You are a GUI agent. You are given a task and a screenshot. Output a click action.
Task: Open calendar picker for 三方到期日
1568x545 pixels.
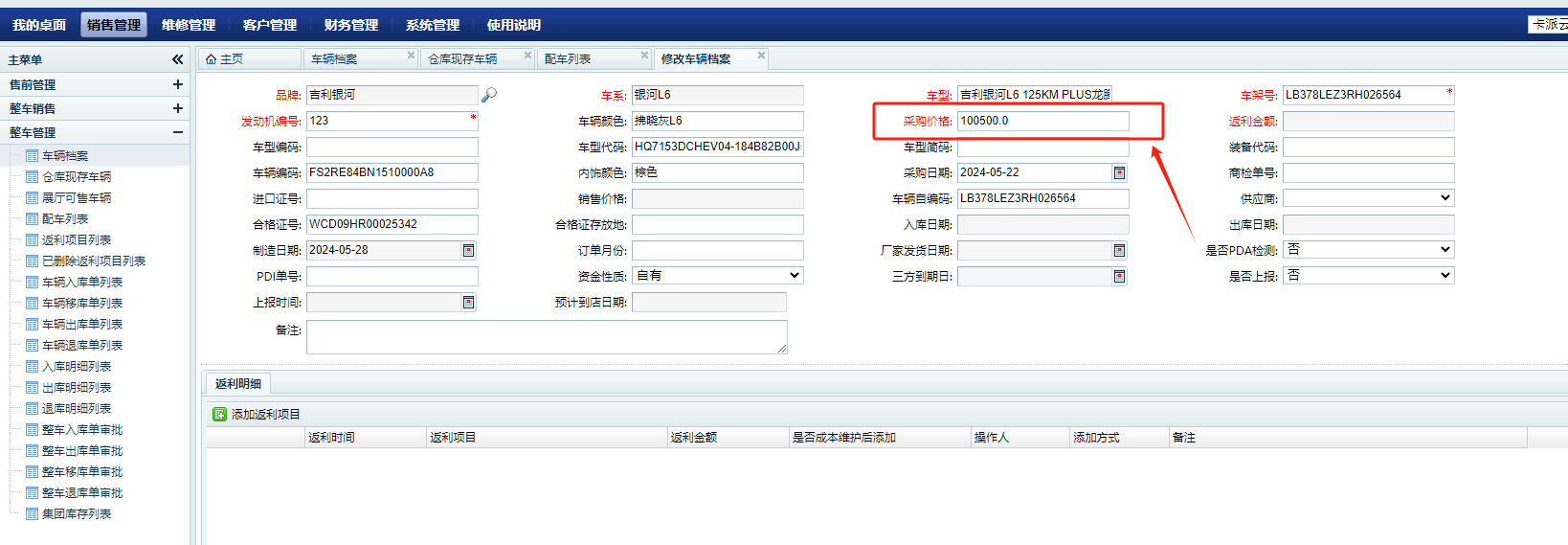coord(1119,276)
